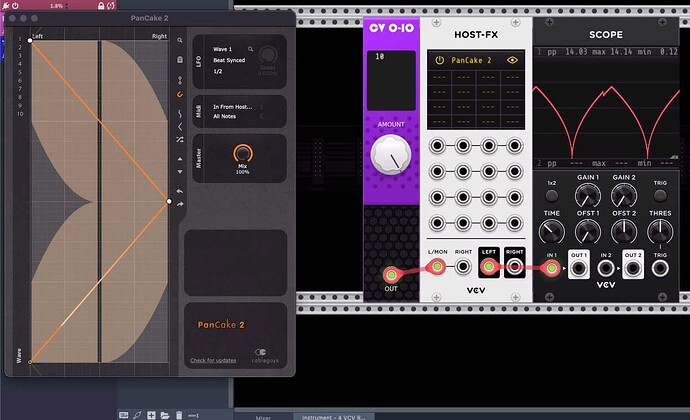Image resolution: width=690 pixels, height=420 pixels.
Task: Click the orange Mix knob
Action: pos(241,154)
